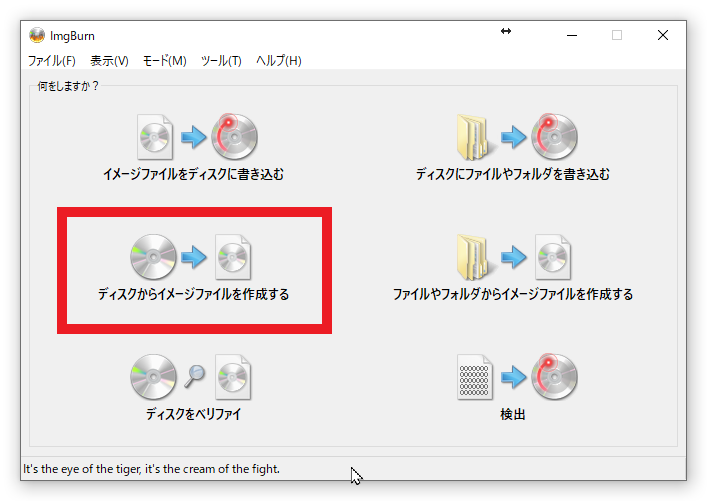Screen dimensions: 707x501
Task: Choose ファイルやフォルダからイメージファイルを作成する label
Action: (x=513, y=294)
